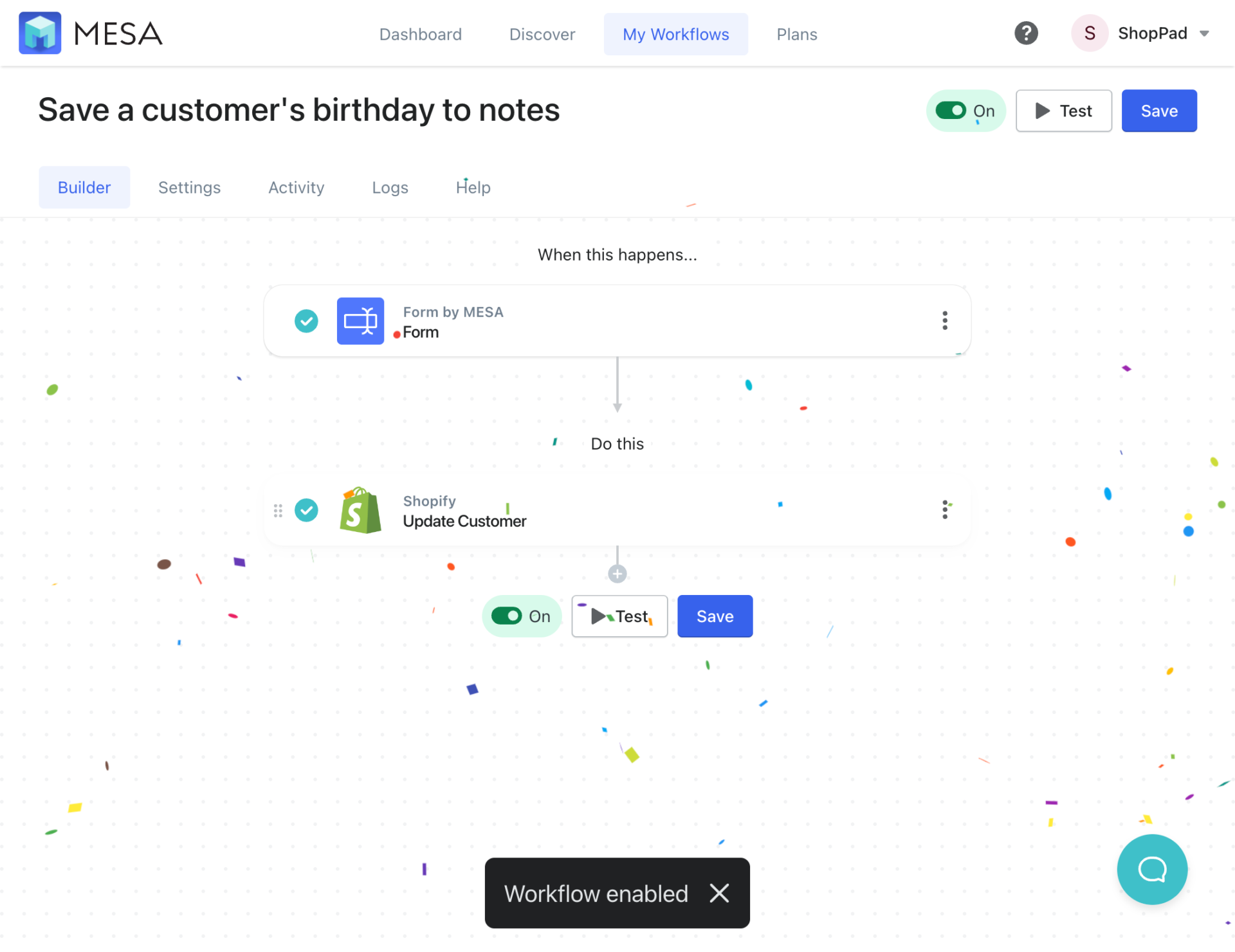Open the Logs tab
This screenshot has width=1235, height=952.
(x=390, y=187)
